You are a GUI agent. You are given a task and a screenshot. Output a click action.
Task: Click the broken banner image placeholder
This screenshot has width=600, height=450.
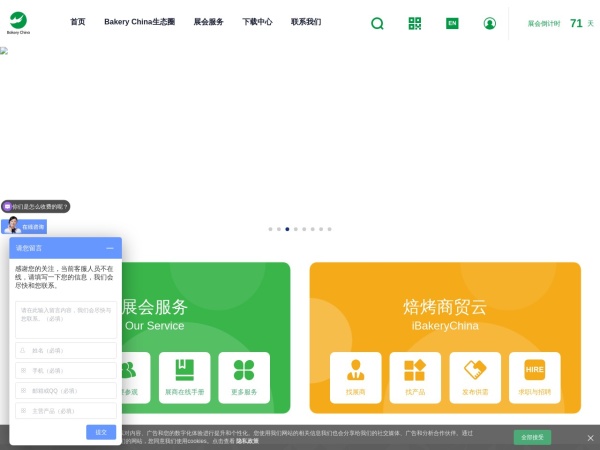(x=4, y=51)
